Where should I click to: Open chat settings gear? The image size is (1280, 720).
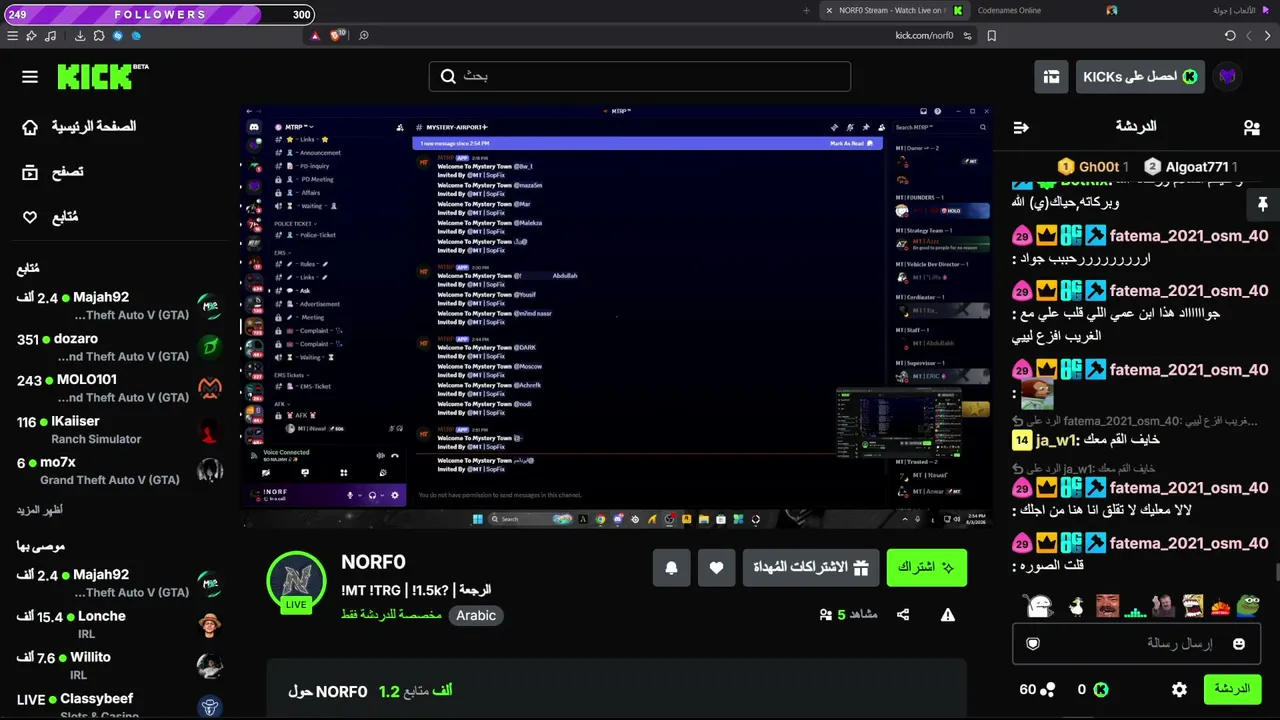pos(1179,689)
